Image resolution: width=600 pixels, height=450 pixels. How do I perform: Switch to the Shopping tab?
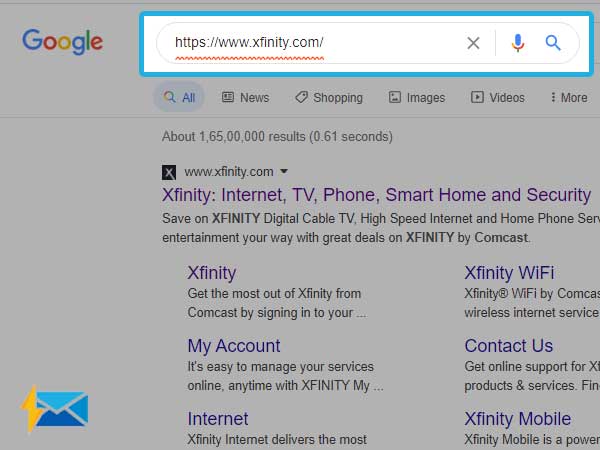click(329, 98)
